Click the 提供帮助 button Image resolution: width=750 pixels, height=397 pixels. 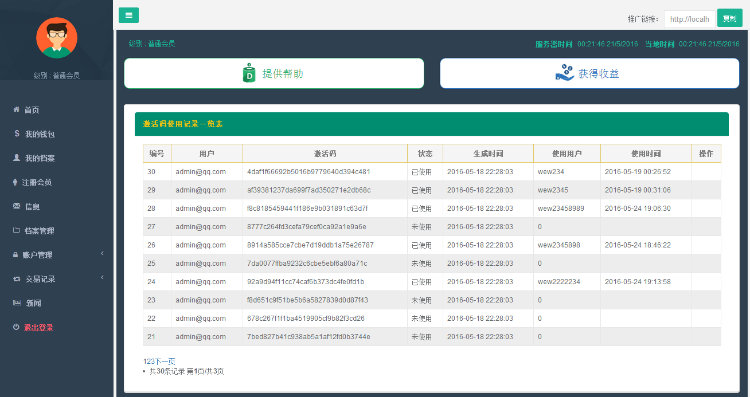pos(274,73)
